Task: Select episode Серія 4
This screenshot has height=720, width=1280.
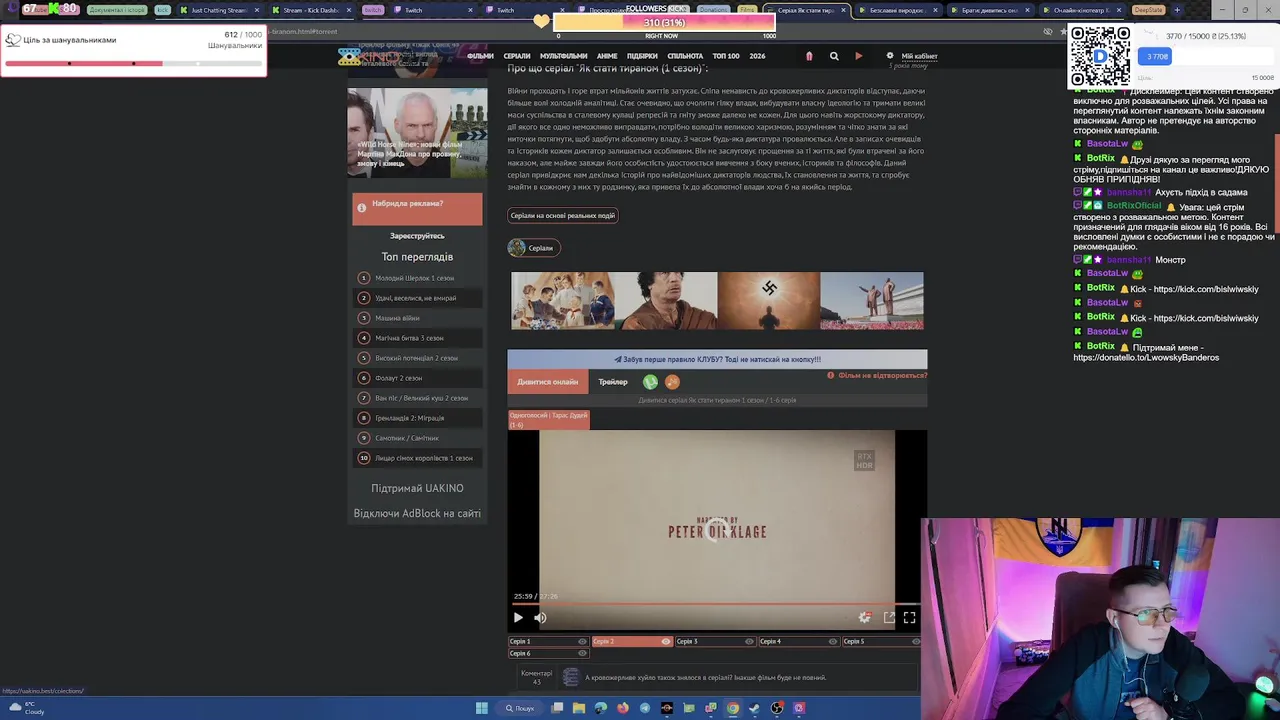Action: click(x=798, y=641)
